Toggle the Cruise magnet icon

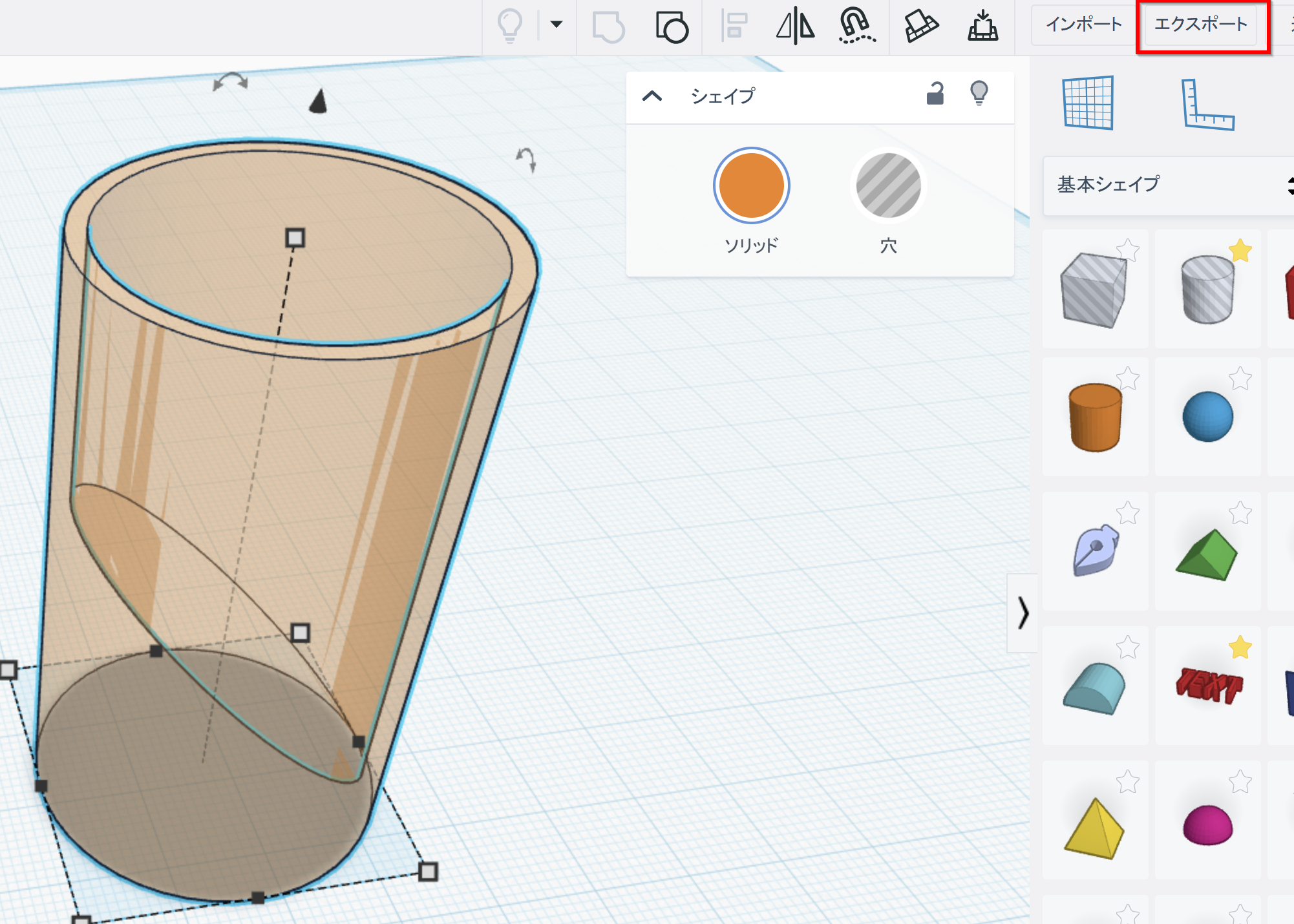[856, 25]
